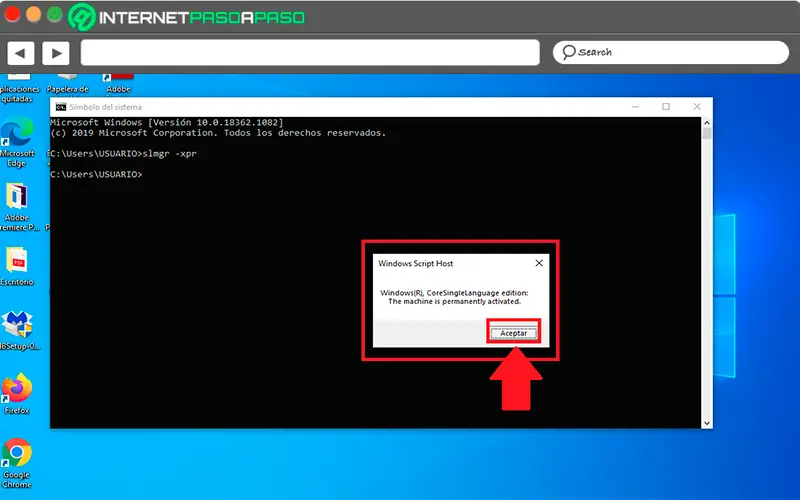Image resolution: width=800 pixels, height=500 pixels.
Task: Click the browser back arrow button
Action: click(x=20, y=53)
